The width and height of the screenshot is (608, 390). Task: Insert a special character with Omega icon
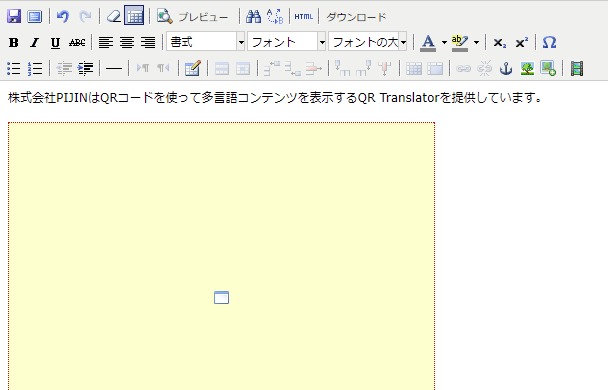(549, 42)
